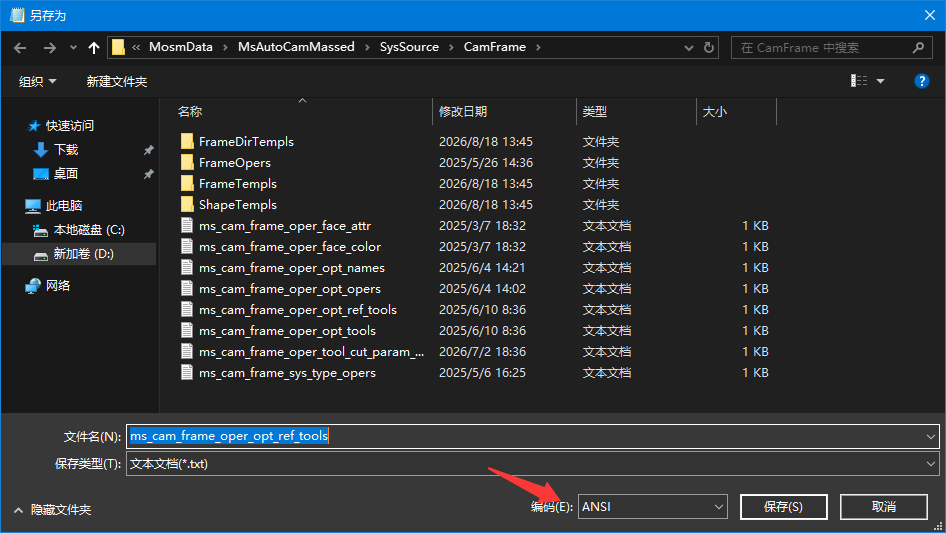Go back with the left arrow button

click(x=20, y=48)
